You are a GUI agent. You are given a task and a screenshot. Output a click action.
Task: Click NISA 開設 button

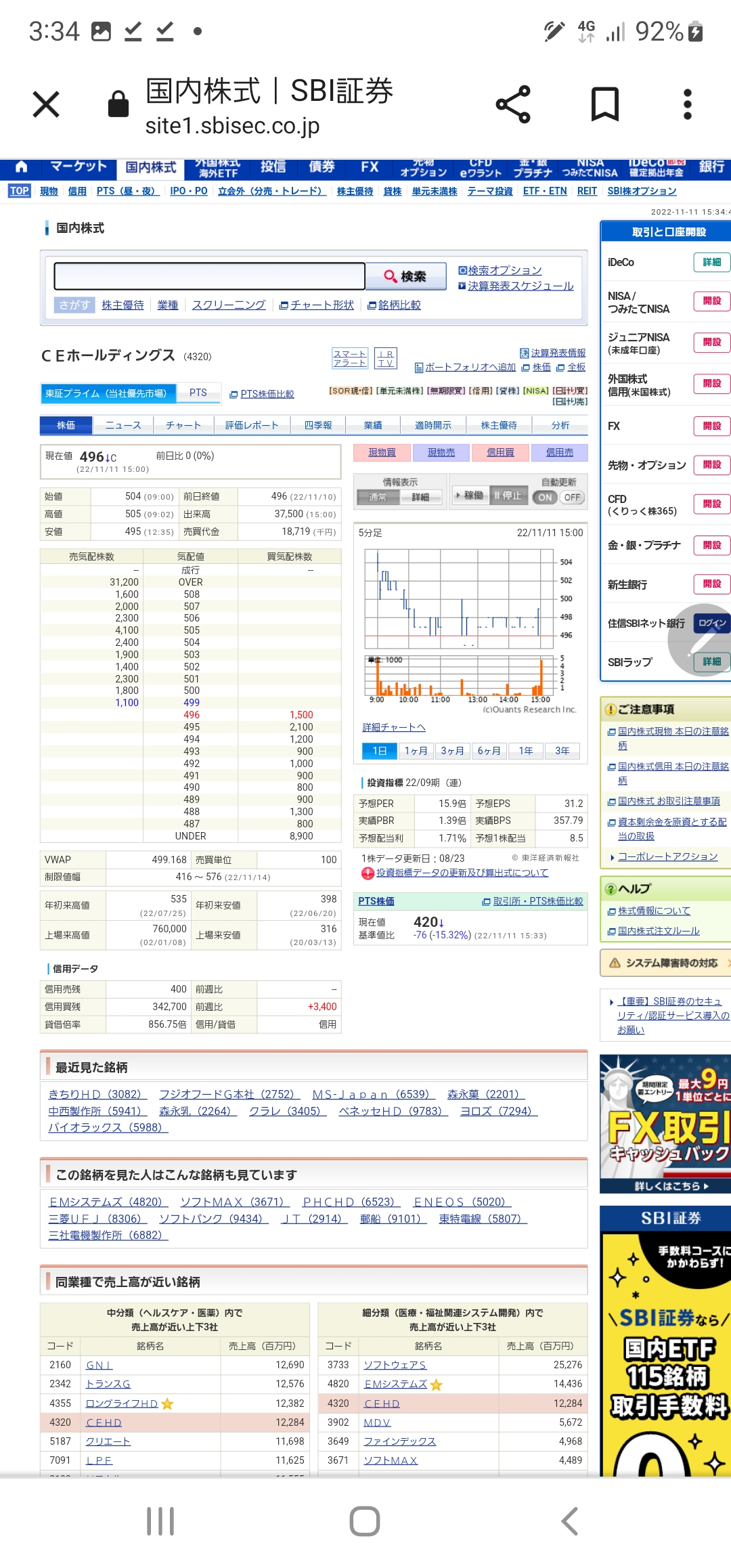pos(711,301)
